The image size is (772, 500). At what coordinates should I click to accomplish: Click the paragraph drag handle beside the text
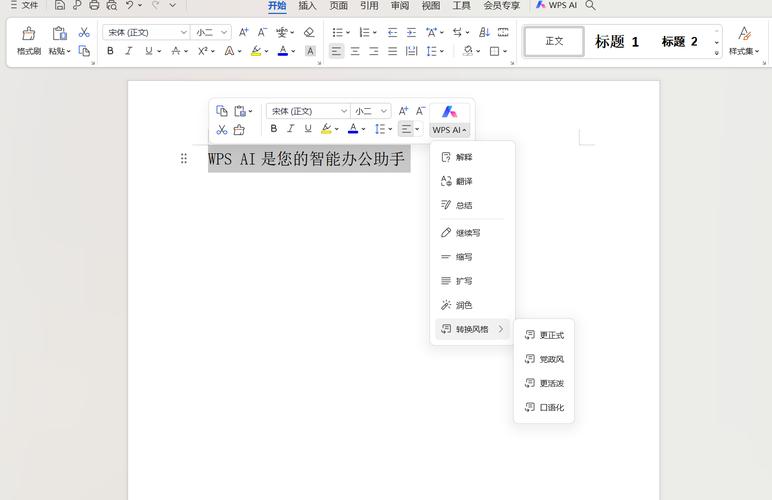pos(184,158)
